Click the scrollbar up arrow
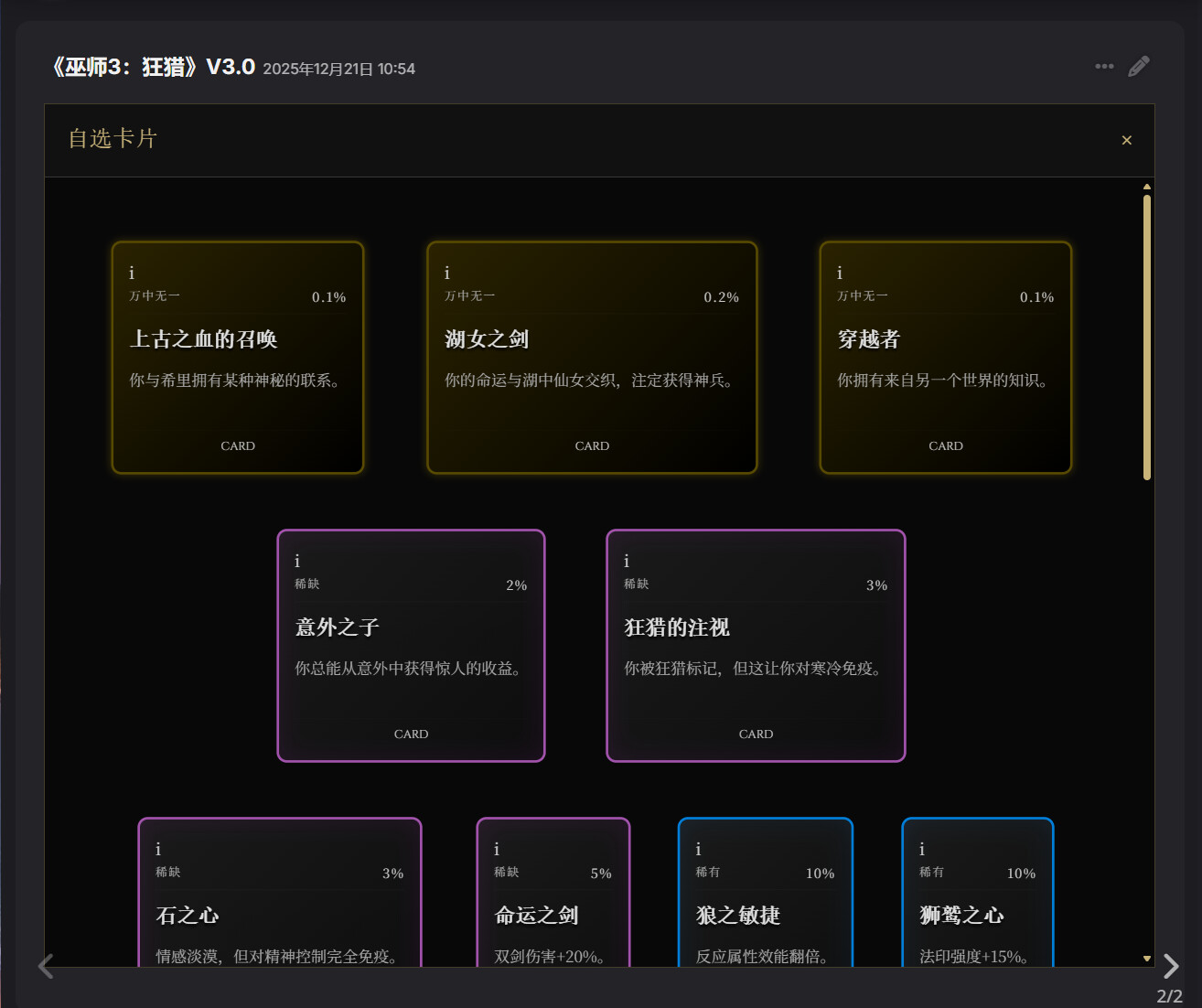1202x1008 pixels. point(1147,187)
